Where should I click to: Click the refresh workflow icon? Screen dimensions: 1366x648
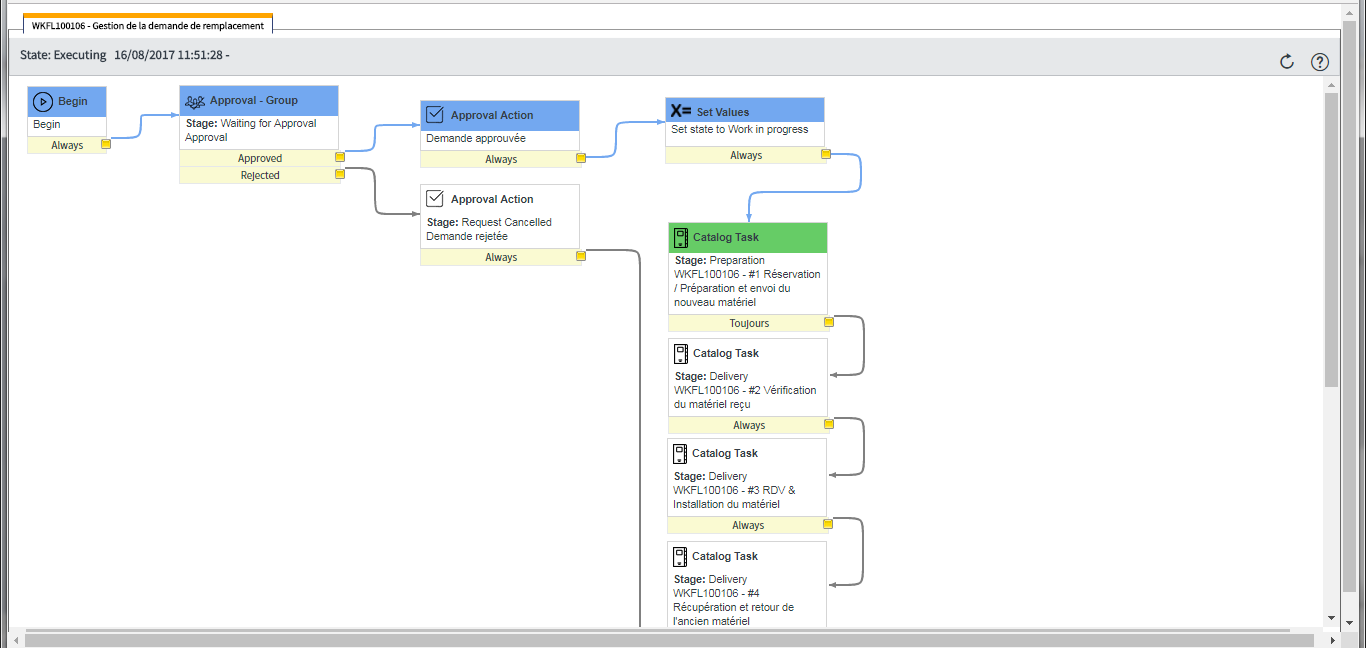pyautogui.click(x=1287, y=62)
